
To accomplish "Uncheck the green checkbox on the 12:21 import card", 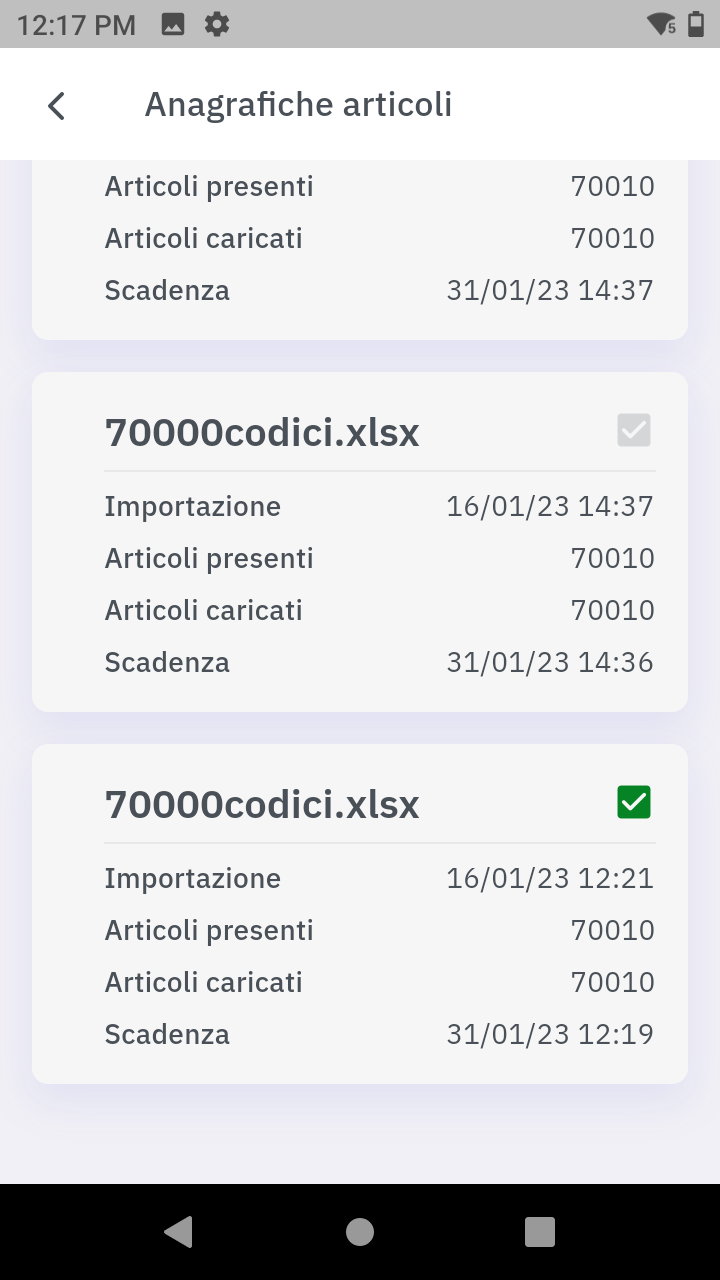I will point(634,802).
